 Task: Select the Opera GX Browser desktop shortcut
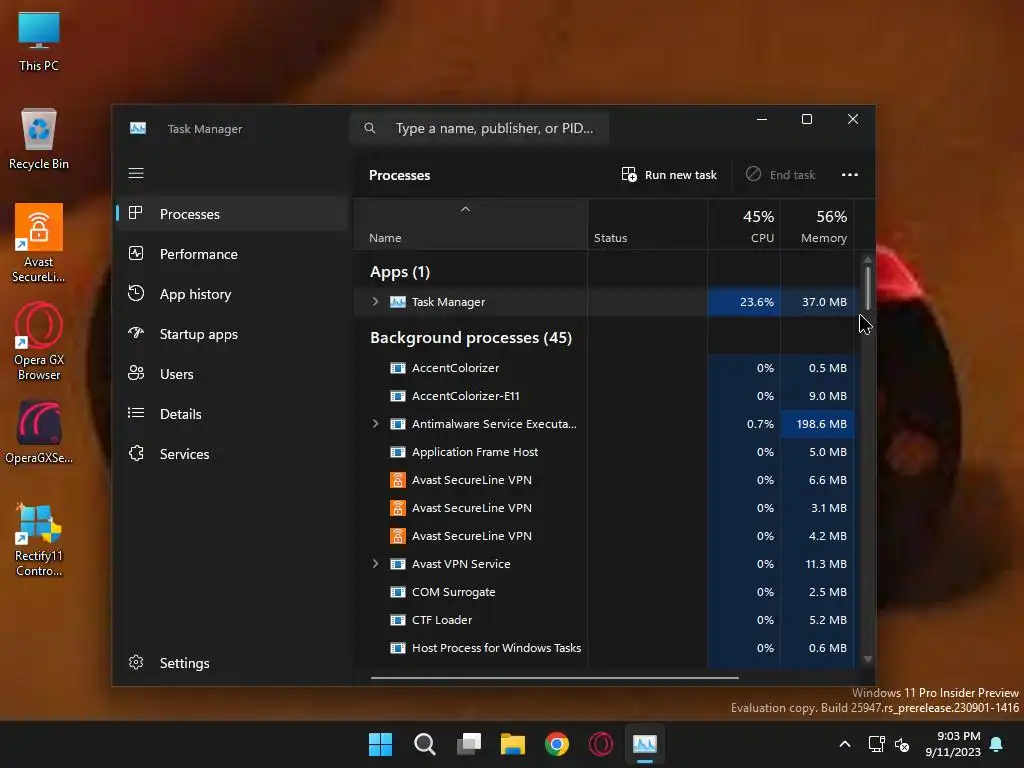[39, 341]
